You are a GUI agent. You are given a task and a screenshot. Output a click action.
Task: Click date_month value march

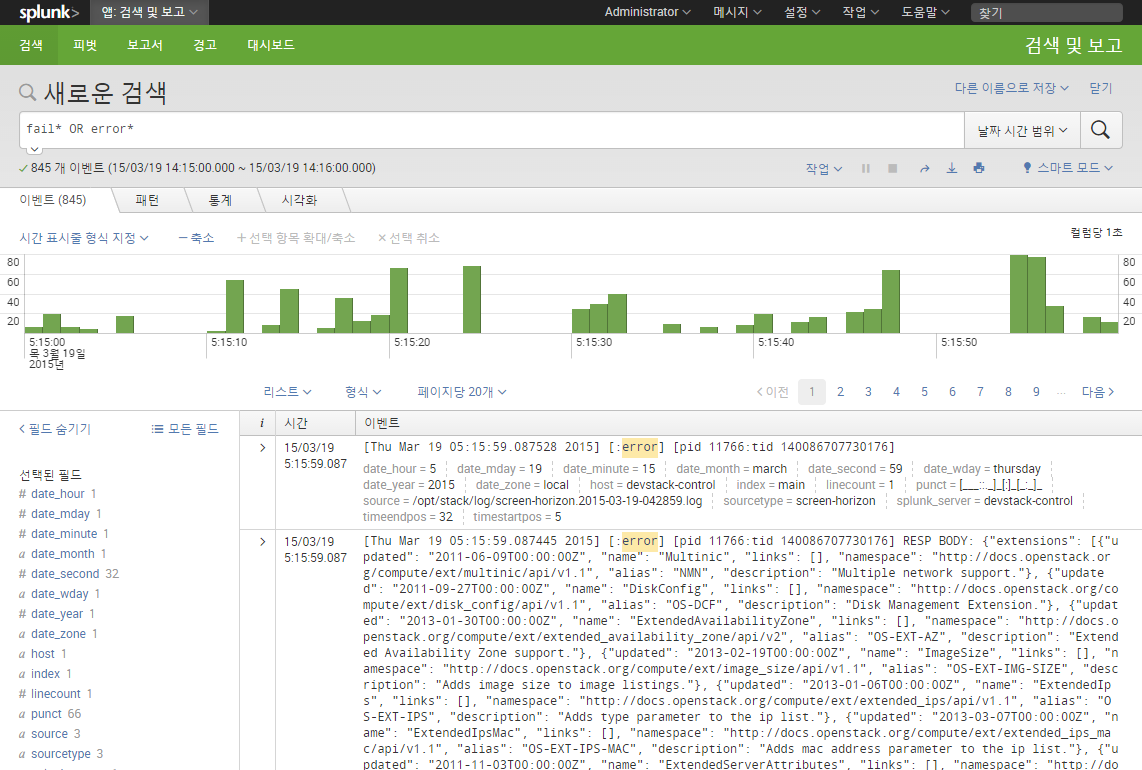pos(770,469)
